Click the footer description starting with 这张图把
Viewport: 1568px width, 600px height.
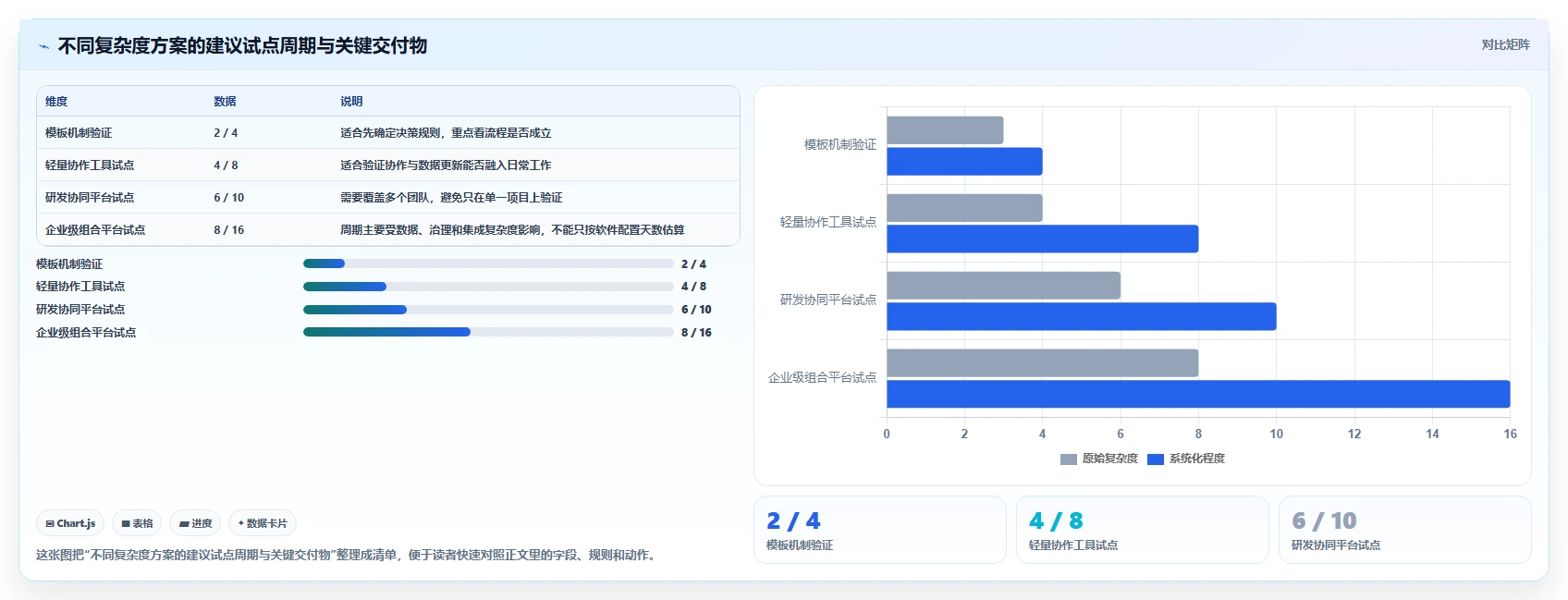[x=348, y=556]
